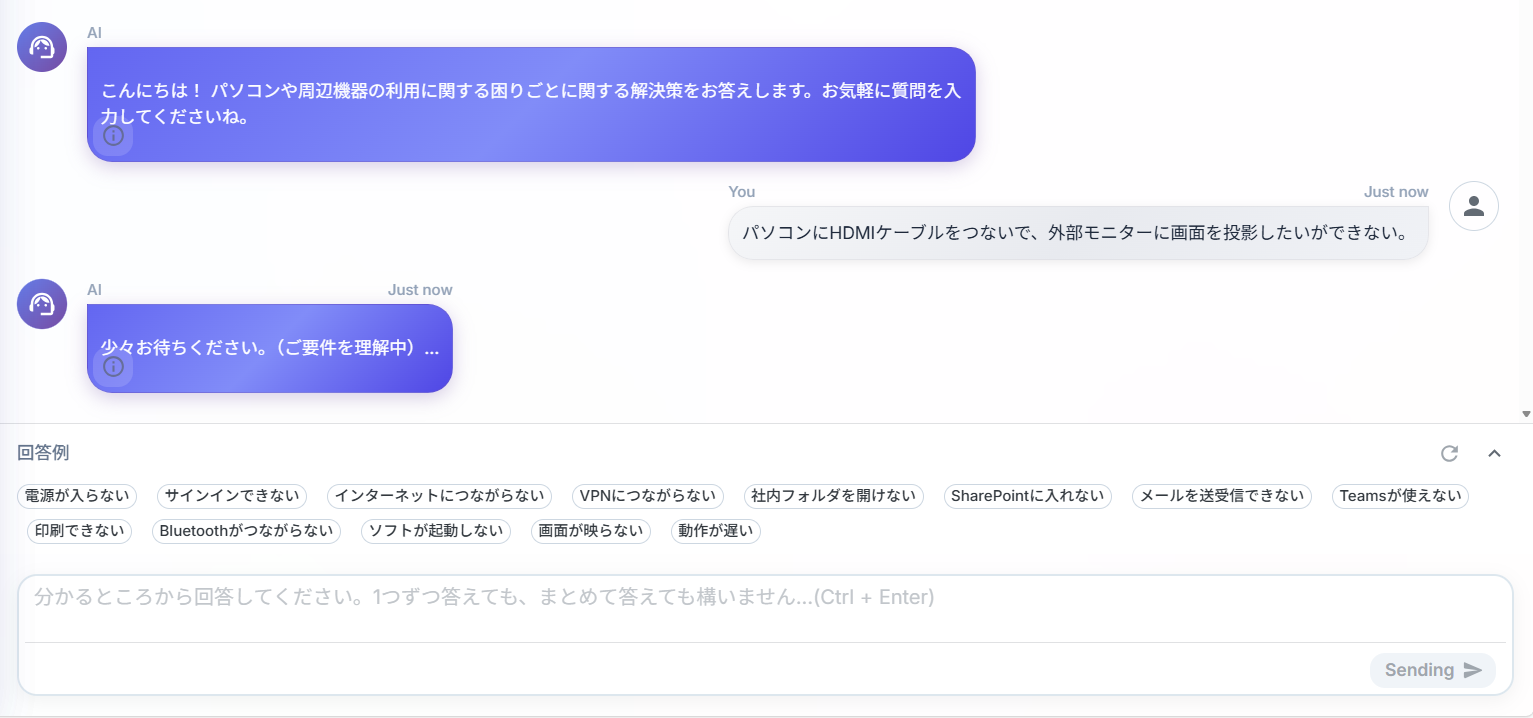This screenshot has height=718, width=1533.
Task: Choose the VPNにつながらない option
Action: 647,496
